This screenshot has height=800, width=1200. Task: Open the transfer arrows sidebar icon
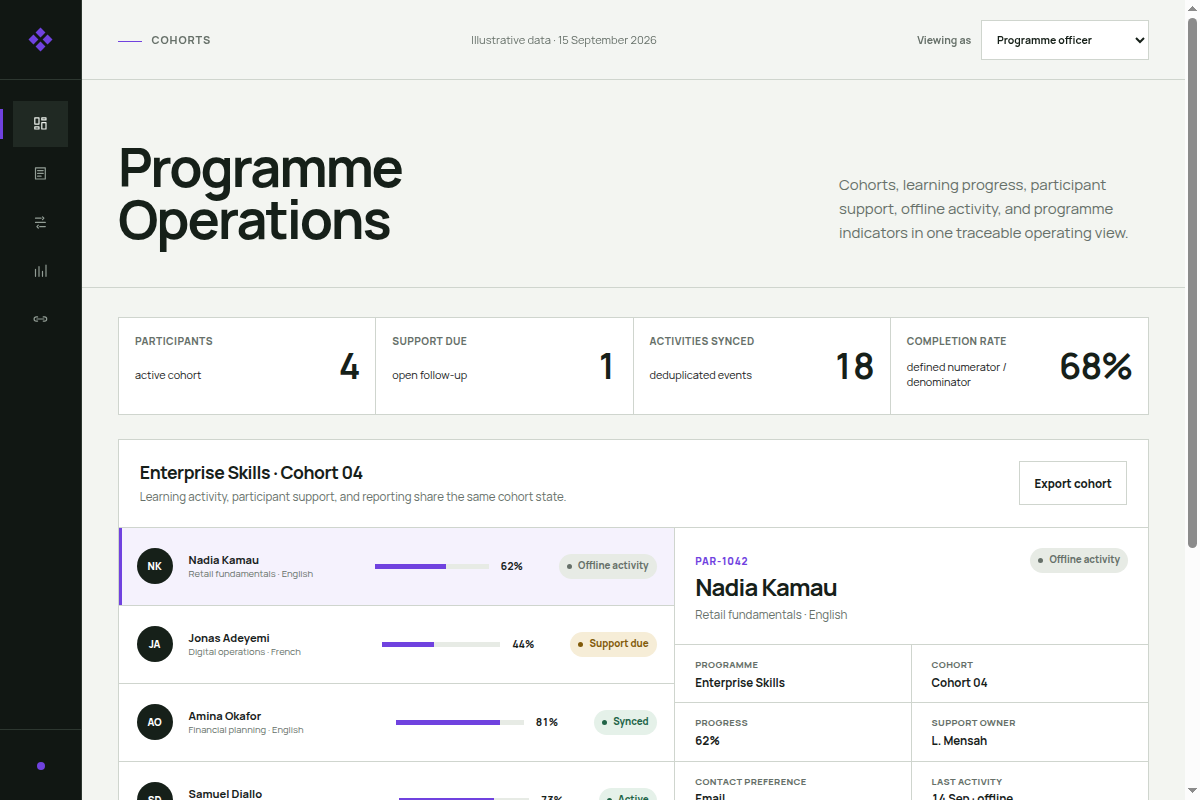[40, 222]
